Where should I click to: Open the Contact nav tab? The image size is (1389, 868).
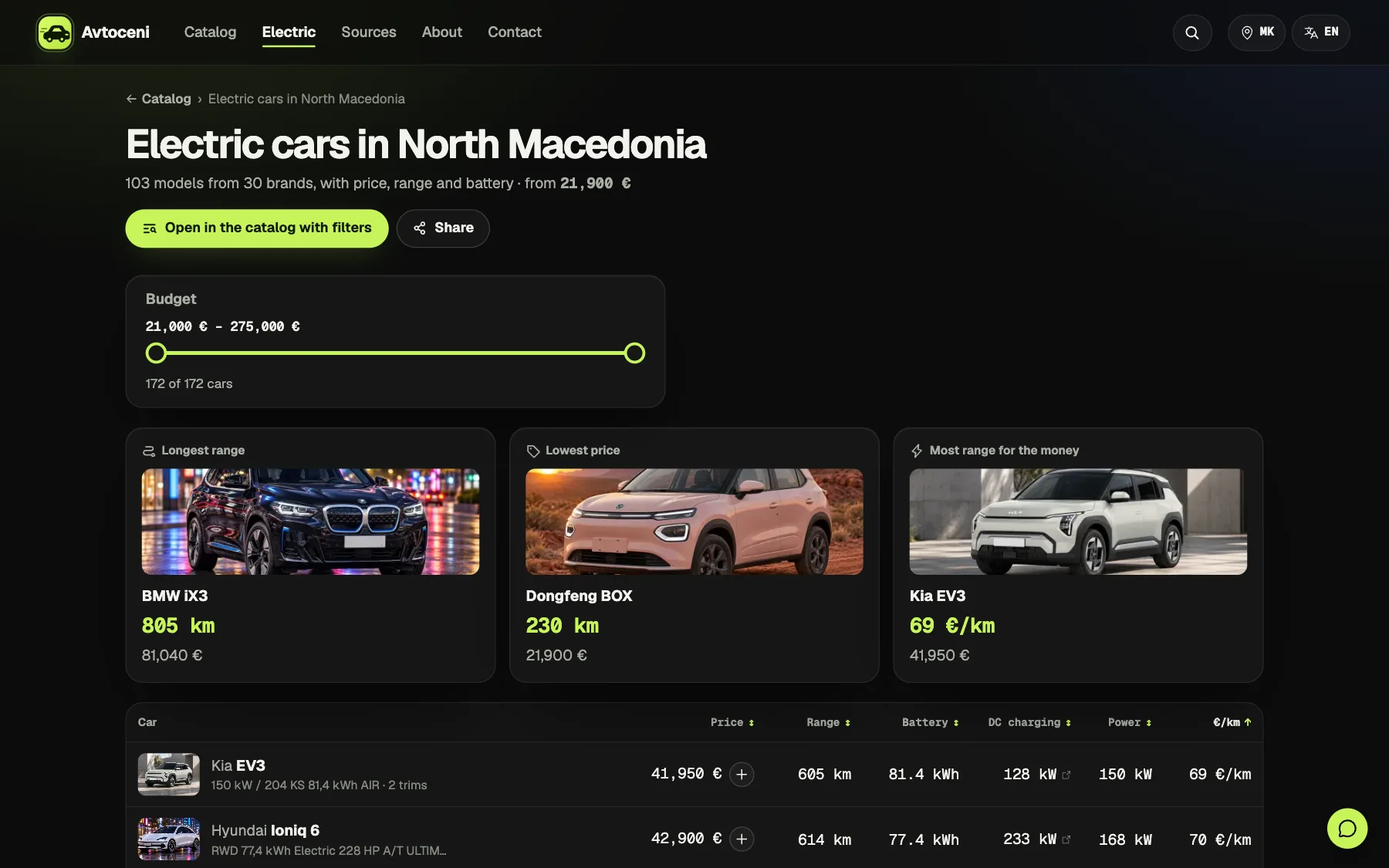515,32
